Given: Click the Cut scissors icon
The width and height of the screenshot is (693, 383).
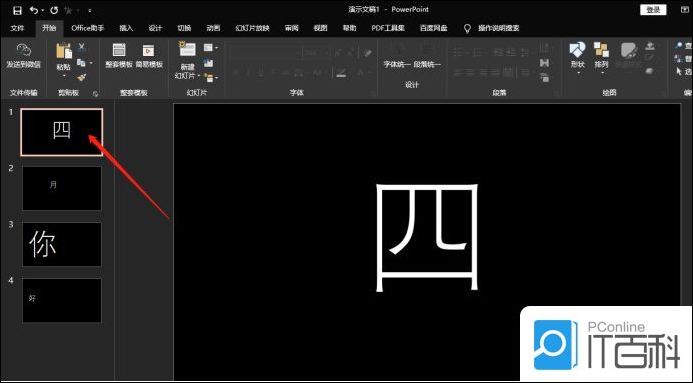Looking at the screenshot, I should pos(82,47).
